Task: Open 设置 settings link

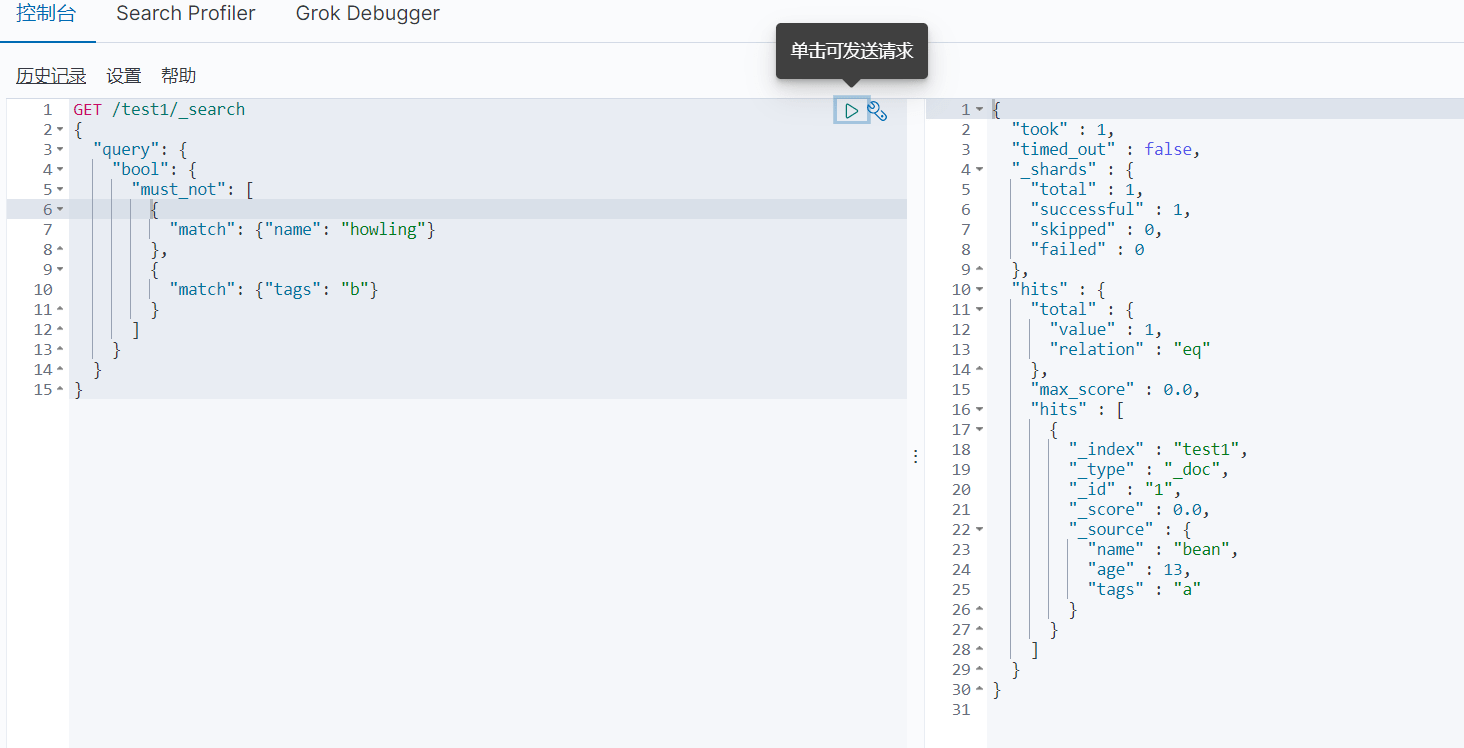Action: [x=124, y=76]
